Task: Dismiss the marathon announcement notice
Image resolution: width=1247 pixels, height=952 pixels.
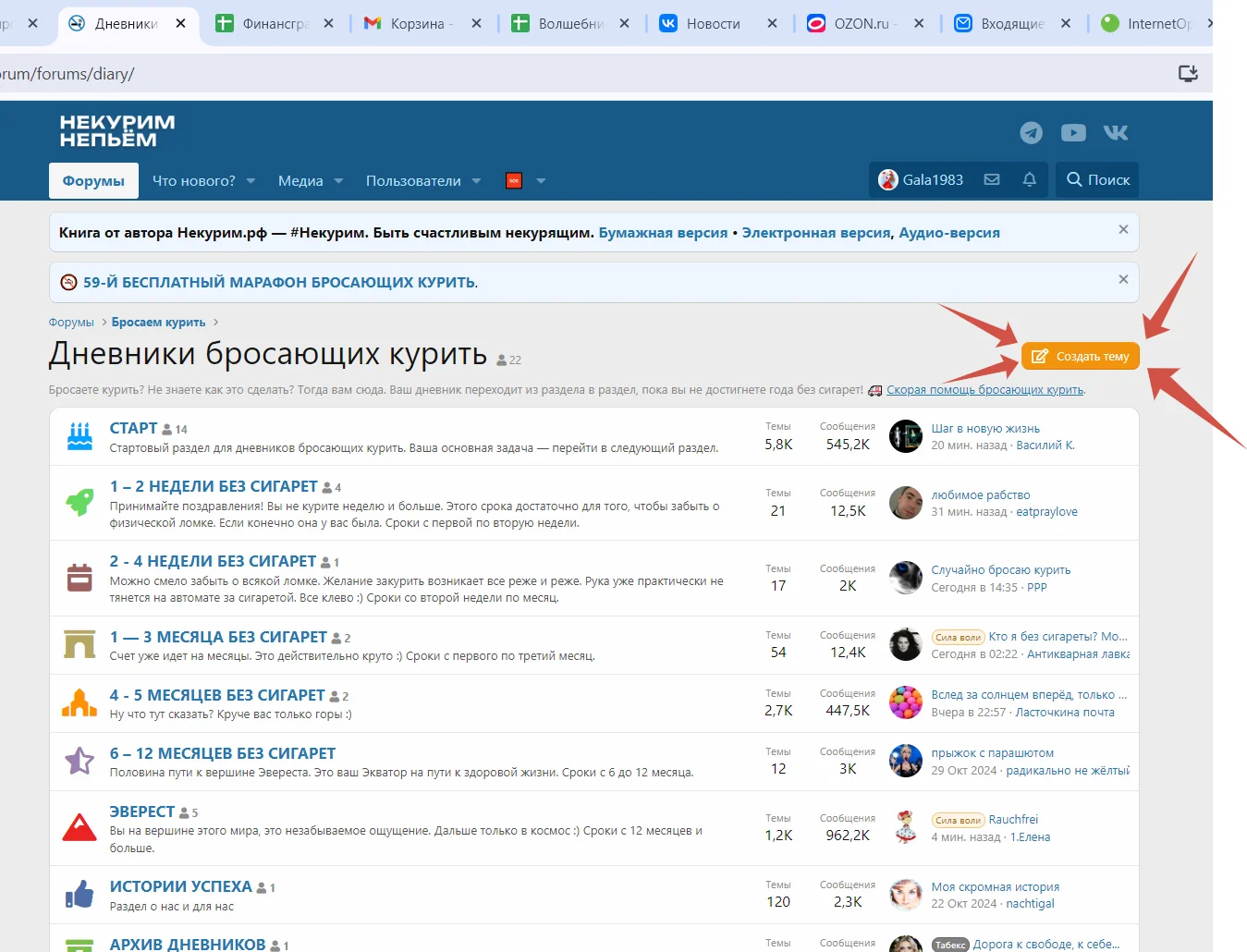Action: (1123, 279)
